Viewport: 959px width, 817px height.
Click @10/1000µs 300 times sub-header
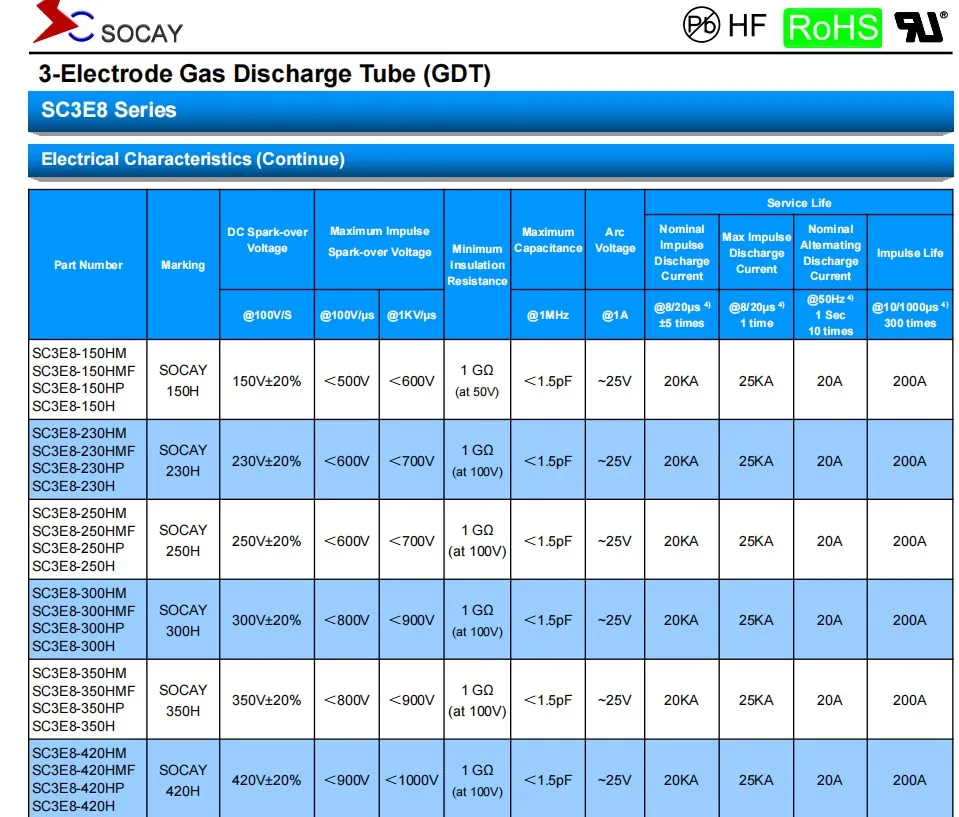click(x=909, y=314)
